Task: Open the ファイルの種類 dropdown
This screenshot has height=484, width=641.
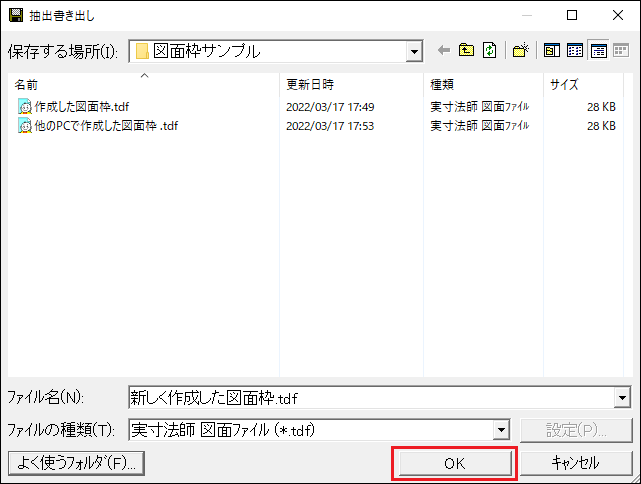Action: tap(501, 430)
